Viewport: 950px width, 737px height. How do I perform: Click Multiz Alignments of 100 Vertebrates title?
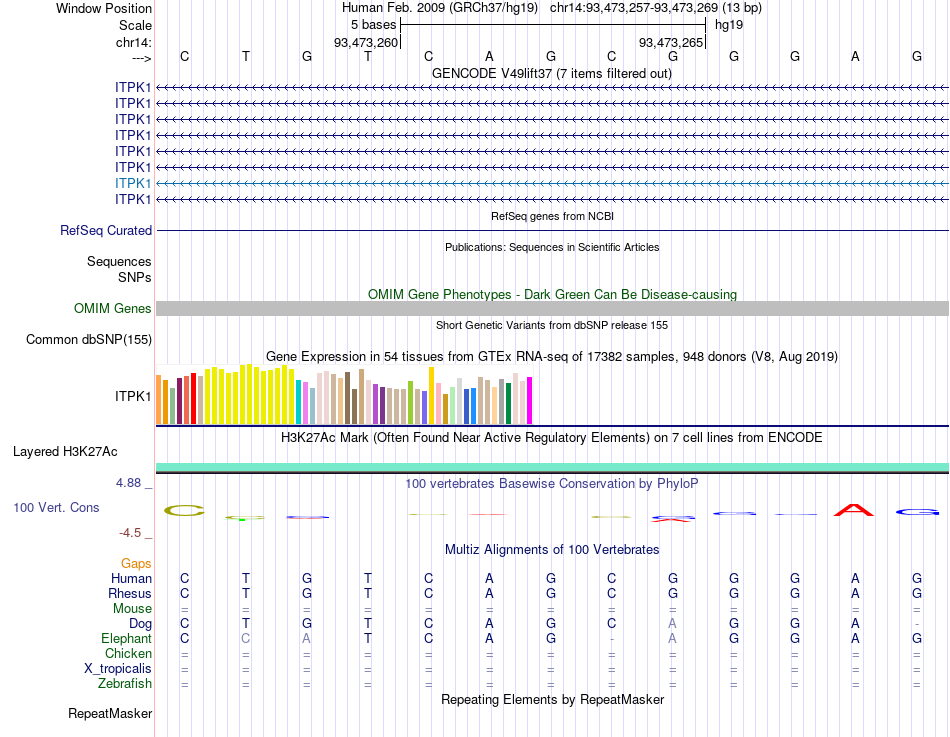coord(552,550)
